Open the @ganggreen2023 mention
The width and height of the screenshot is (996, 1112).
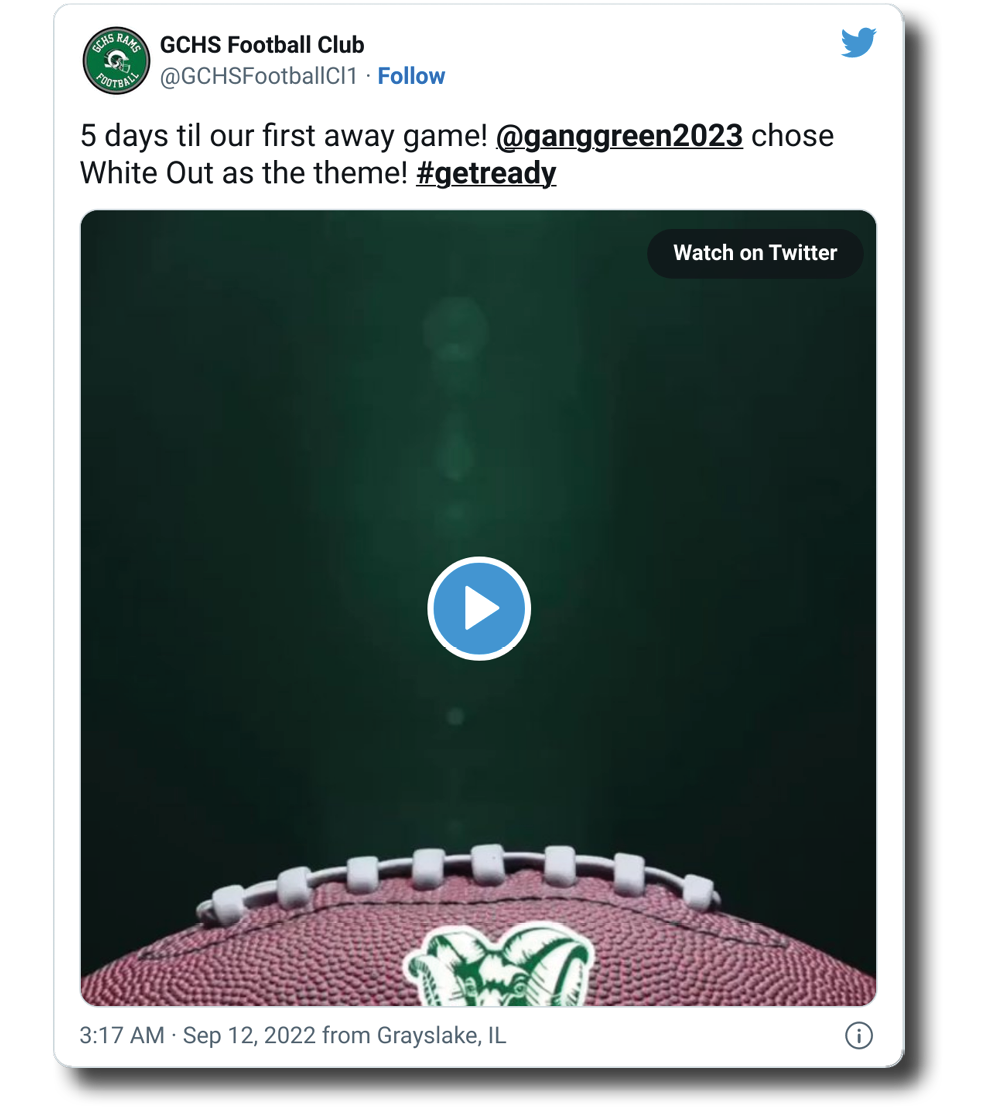pyautogui.click(x=619, y=136)
